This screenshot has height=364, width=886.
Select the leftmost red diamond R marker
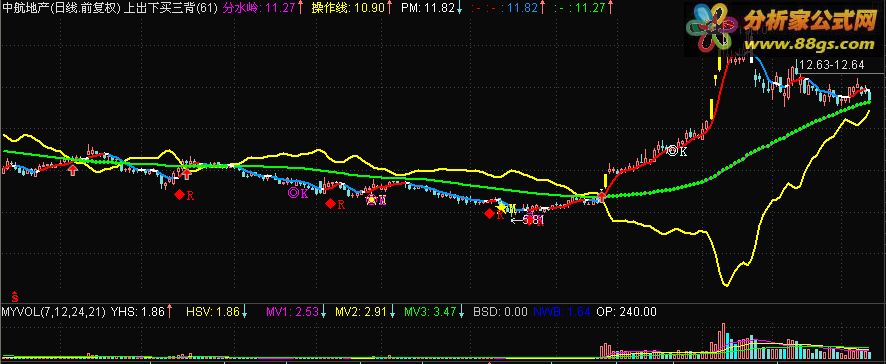coord(184,195)
